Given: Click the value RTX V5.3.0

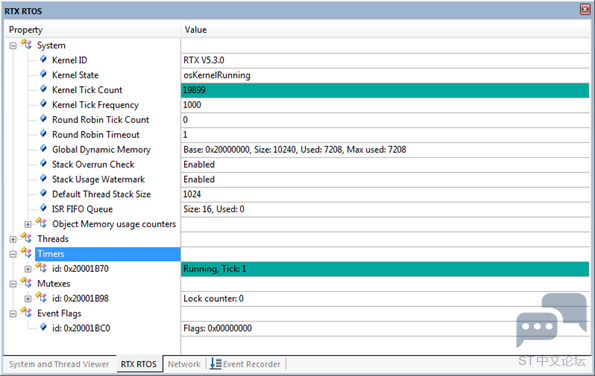Looking at the screenshot, I should (204, 60).
